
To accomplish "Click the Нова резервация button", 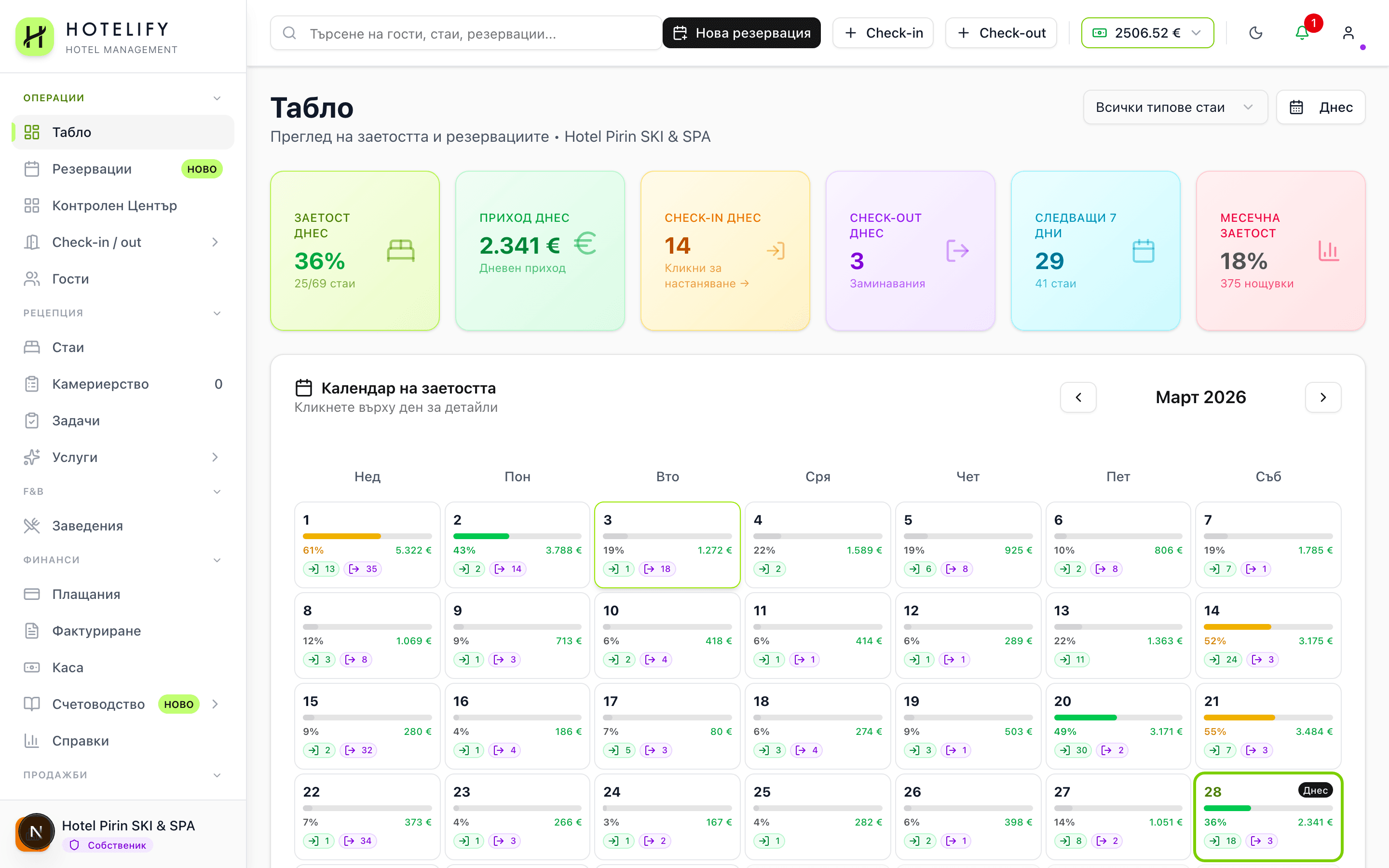I will 741,33.
